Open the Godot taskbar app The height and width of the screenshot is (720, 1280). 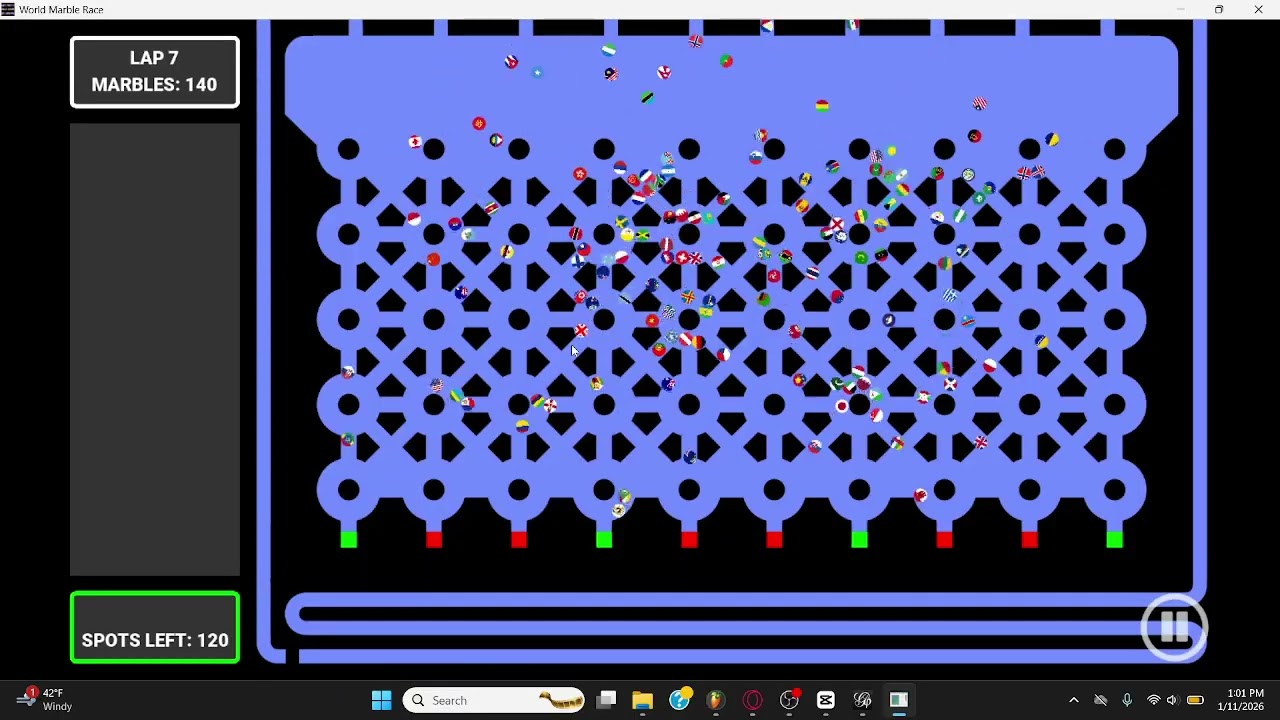(x=863, y=700)
